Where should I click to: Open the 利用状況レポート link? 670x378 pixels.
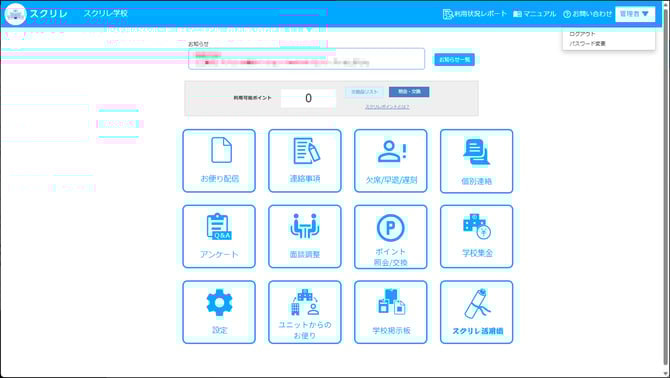coord(475,14)
